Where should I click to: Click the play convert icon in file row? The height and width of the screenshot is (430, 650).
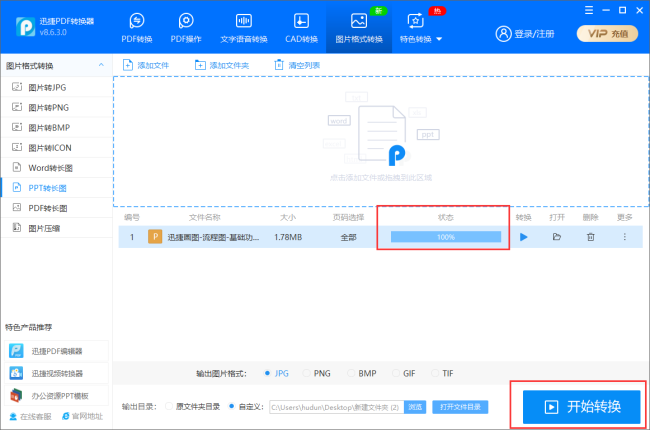click(524, 237)
